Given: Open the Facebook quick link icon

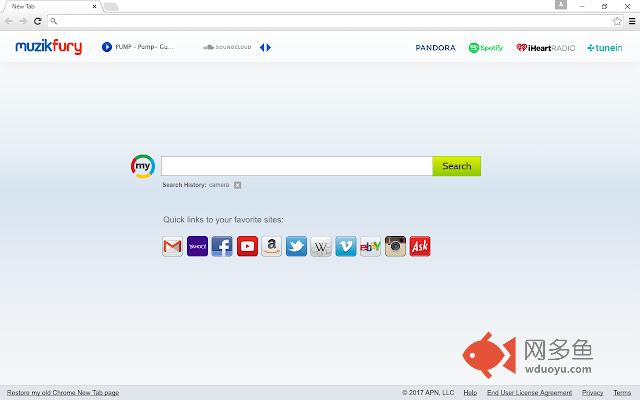Looking at the screenshot, I should 222,246.
